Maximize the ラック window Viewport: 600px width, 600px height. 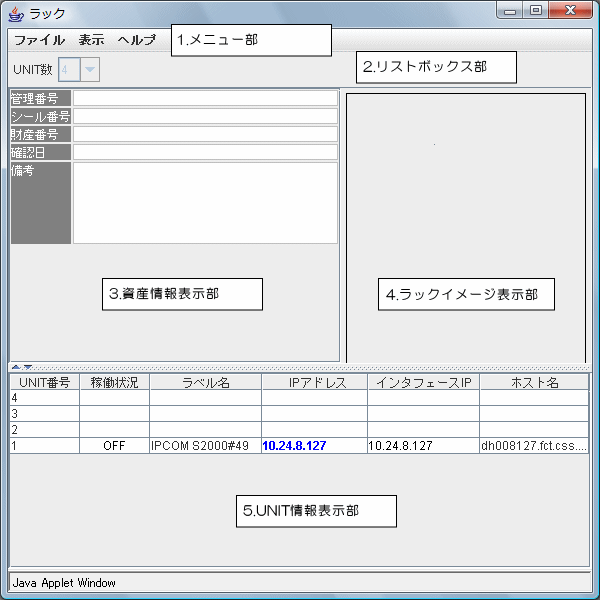tap(536, 11)
